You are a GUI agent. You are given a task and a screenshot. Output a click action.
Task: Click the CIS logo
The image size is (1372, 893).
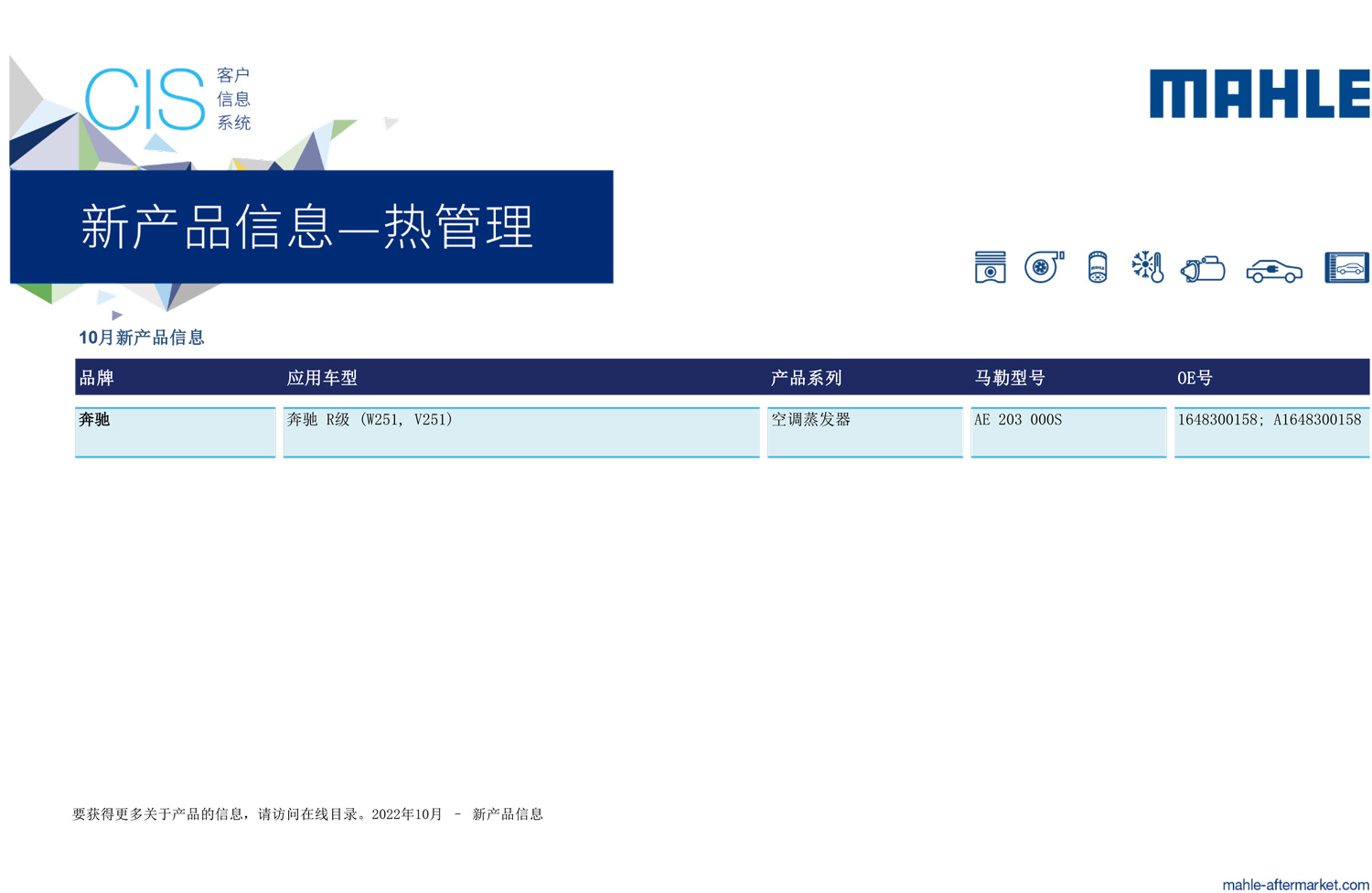pyautogui.click(x=145, y=99)
